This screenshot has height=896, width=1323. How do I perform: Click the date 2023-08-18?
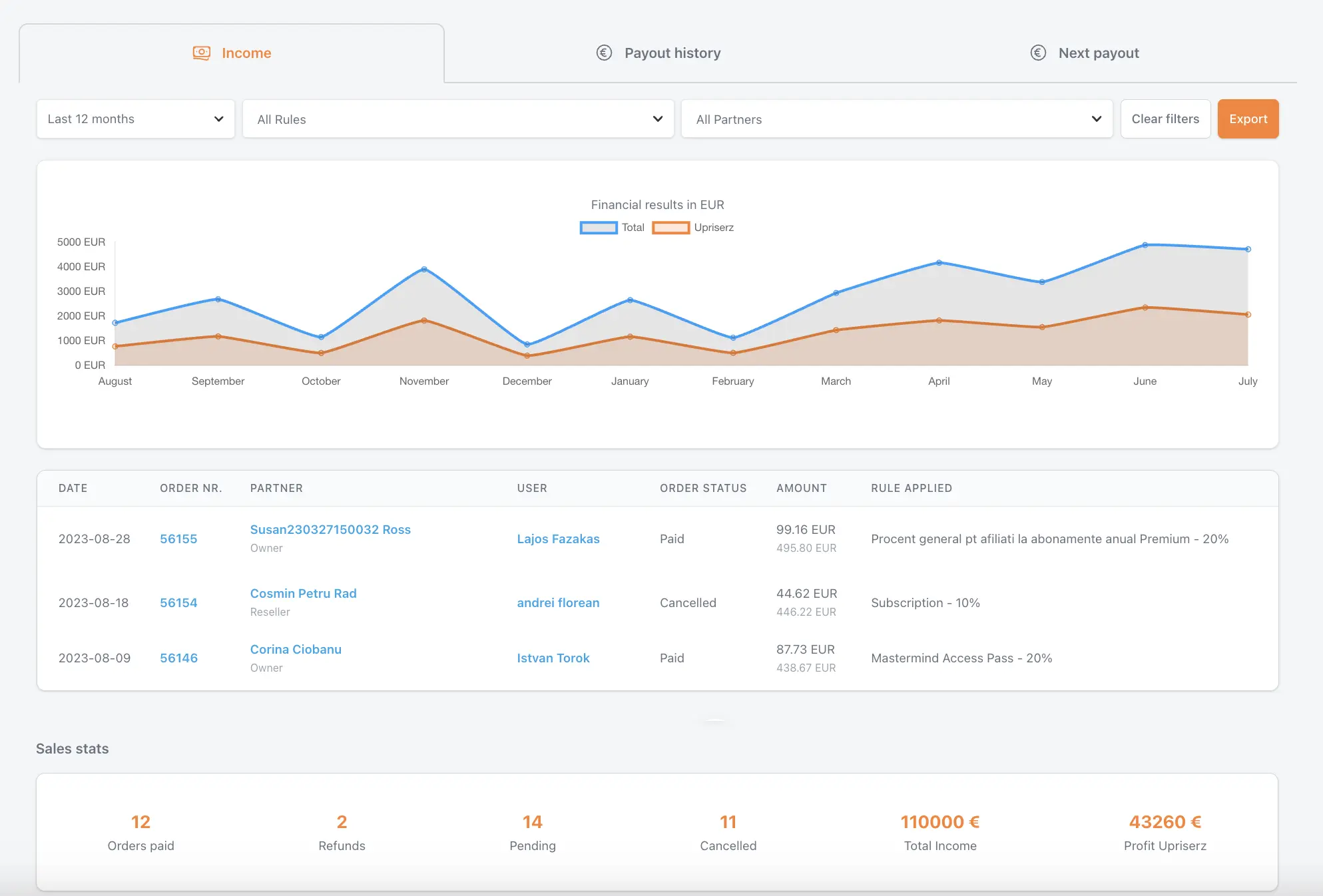tap(94, 602)
